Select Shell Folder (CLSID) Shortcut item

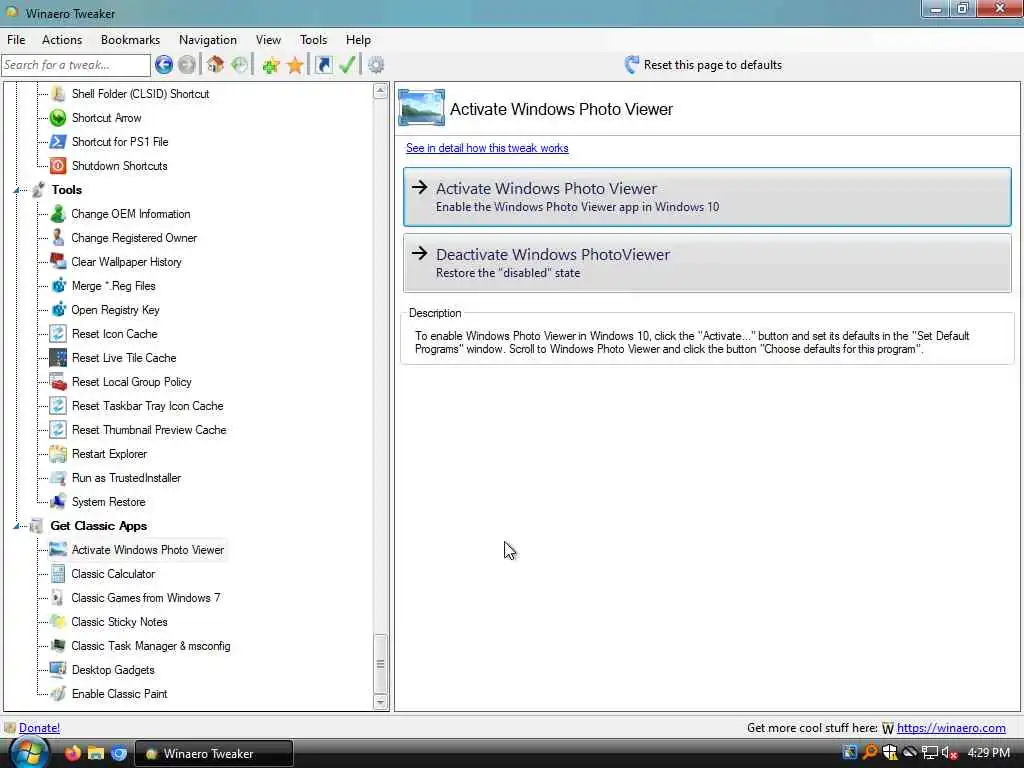[x=140, y=94]
